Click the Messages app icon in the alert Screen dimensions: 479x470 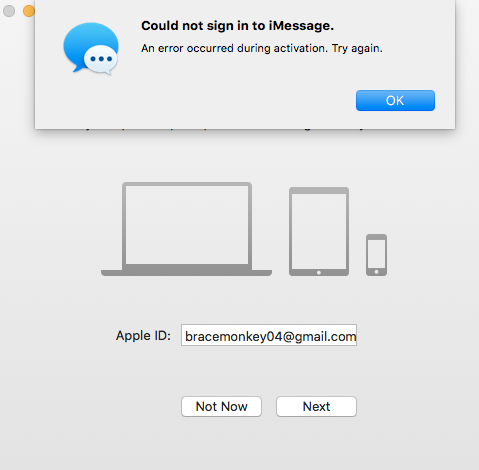click(91, 48)
